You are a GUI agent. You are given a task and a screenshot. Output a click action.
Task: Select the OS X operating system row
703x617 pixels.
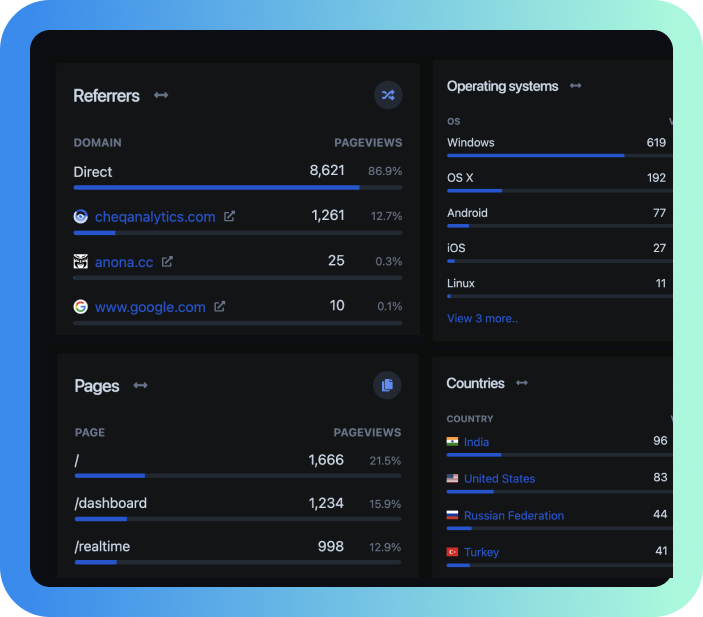coord(560,182)
